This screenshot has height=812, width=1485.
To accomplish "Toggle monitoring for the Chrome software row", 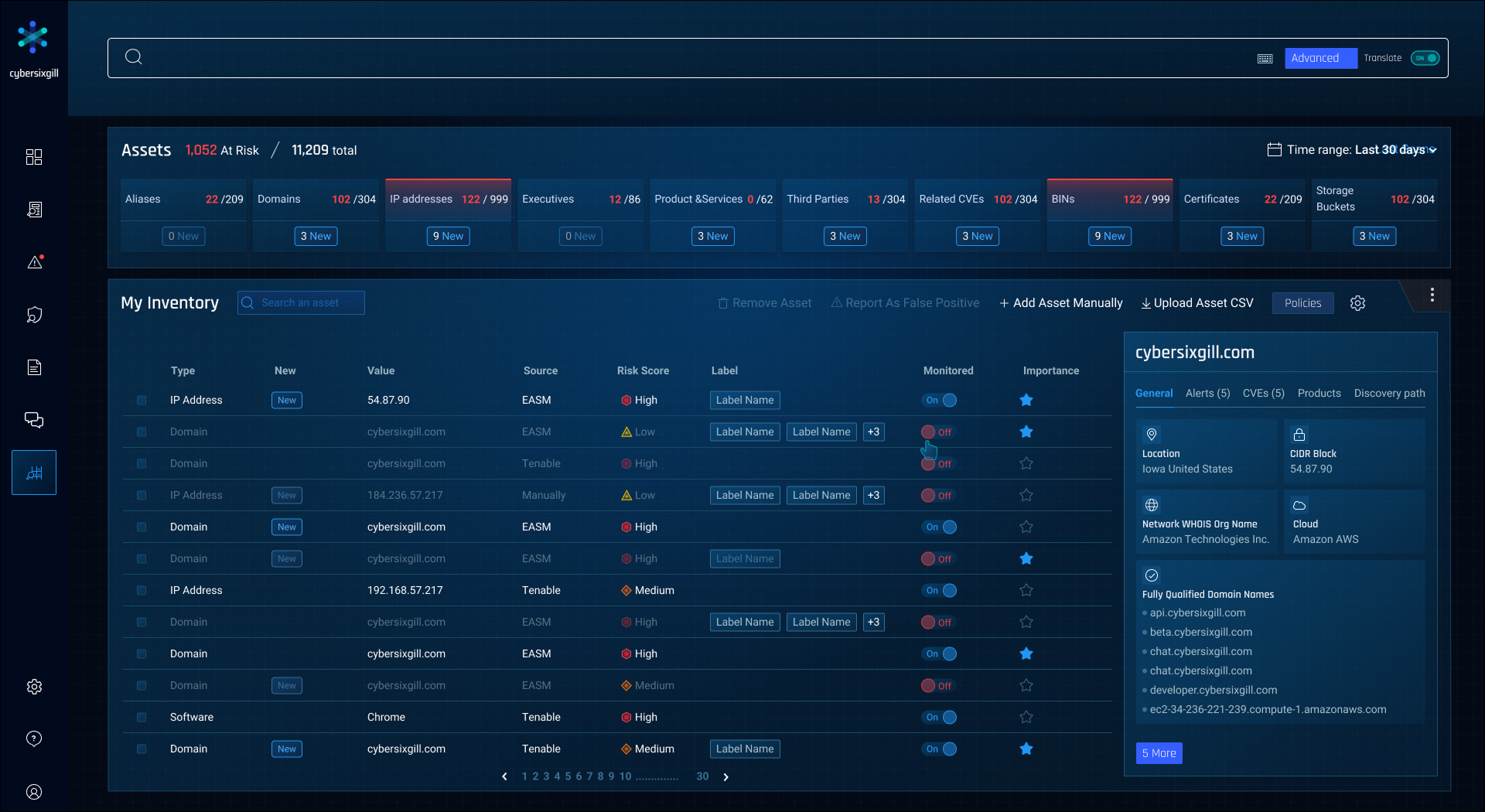I will pos(940,717).
